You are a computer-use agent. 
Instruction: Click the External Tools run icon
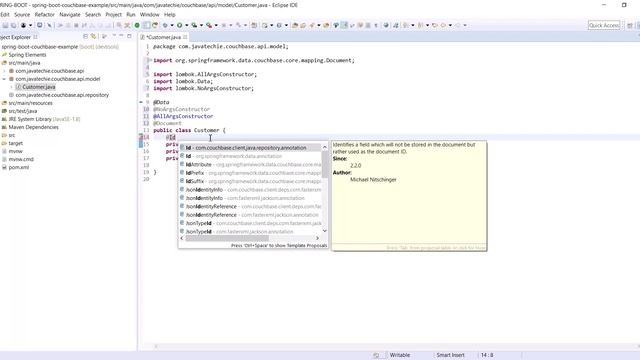click(x=209, y=25)
